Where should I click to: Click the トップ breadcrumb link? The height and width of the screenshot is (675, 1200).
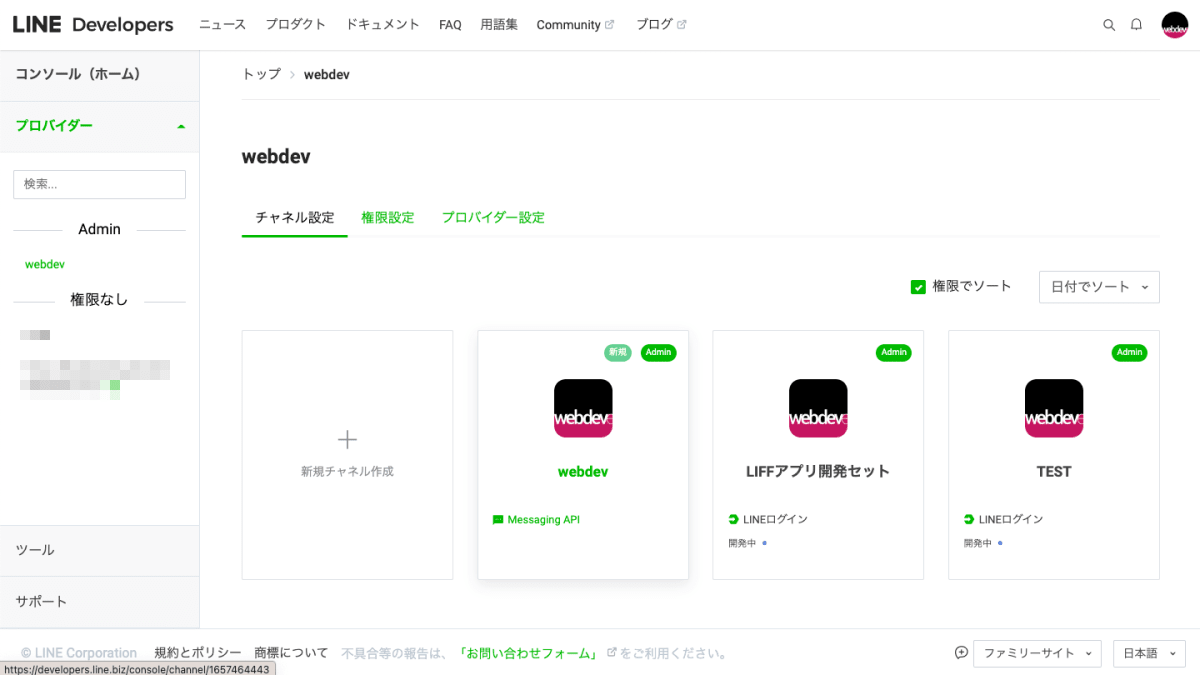tap(261, 74)
